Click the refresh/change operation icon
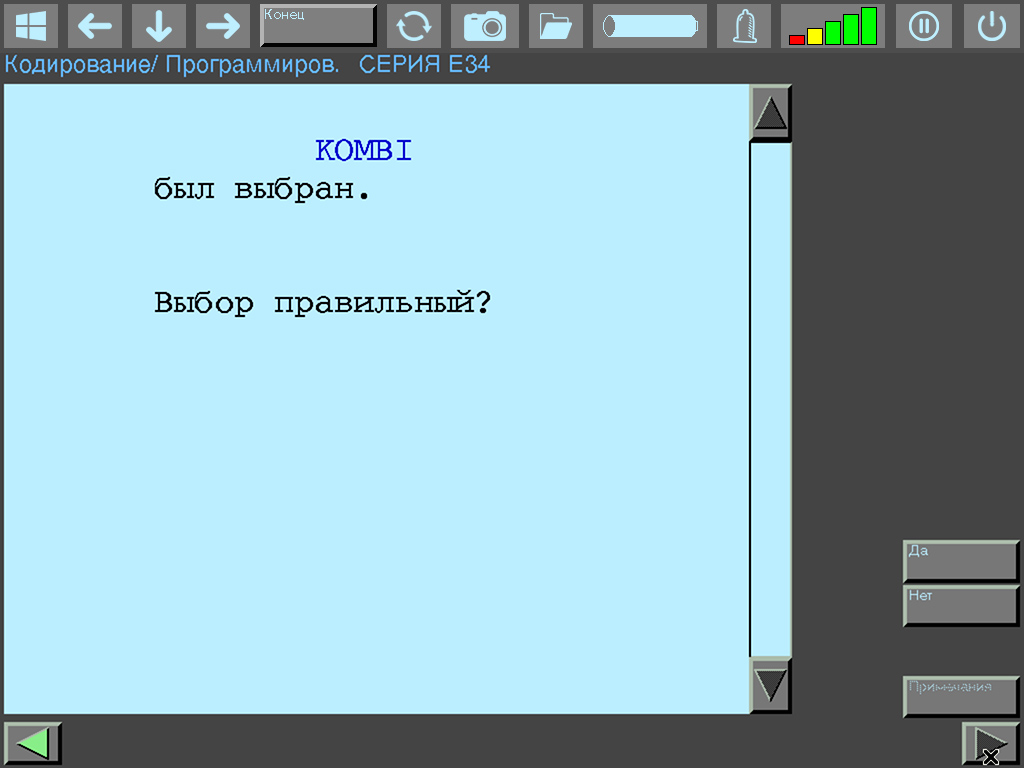This screenshot has width=1024, height=768. (414, 26)
